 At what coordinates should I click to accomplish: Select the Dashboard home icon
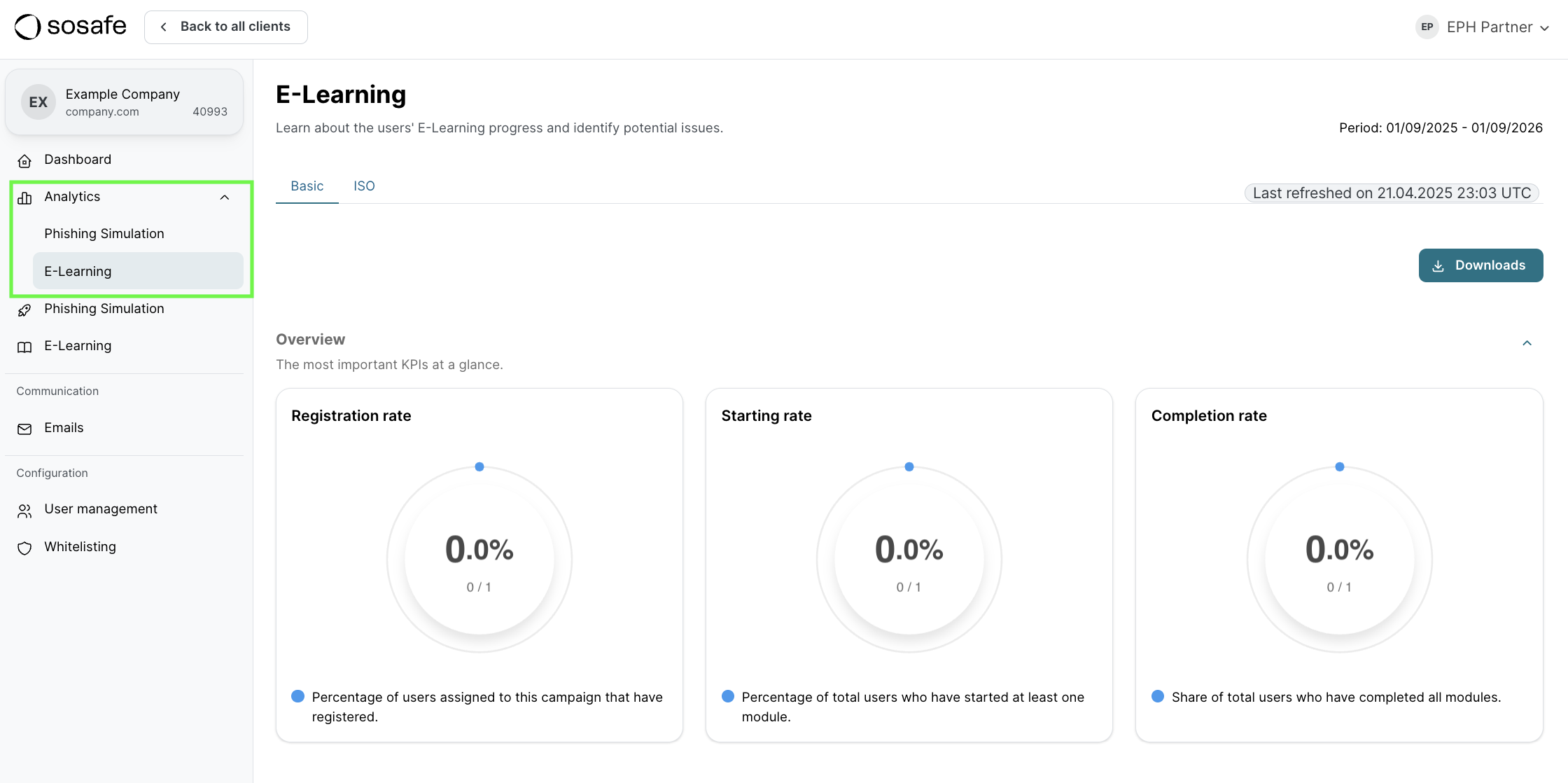tap(24, 160)
